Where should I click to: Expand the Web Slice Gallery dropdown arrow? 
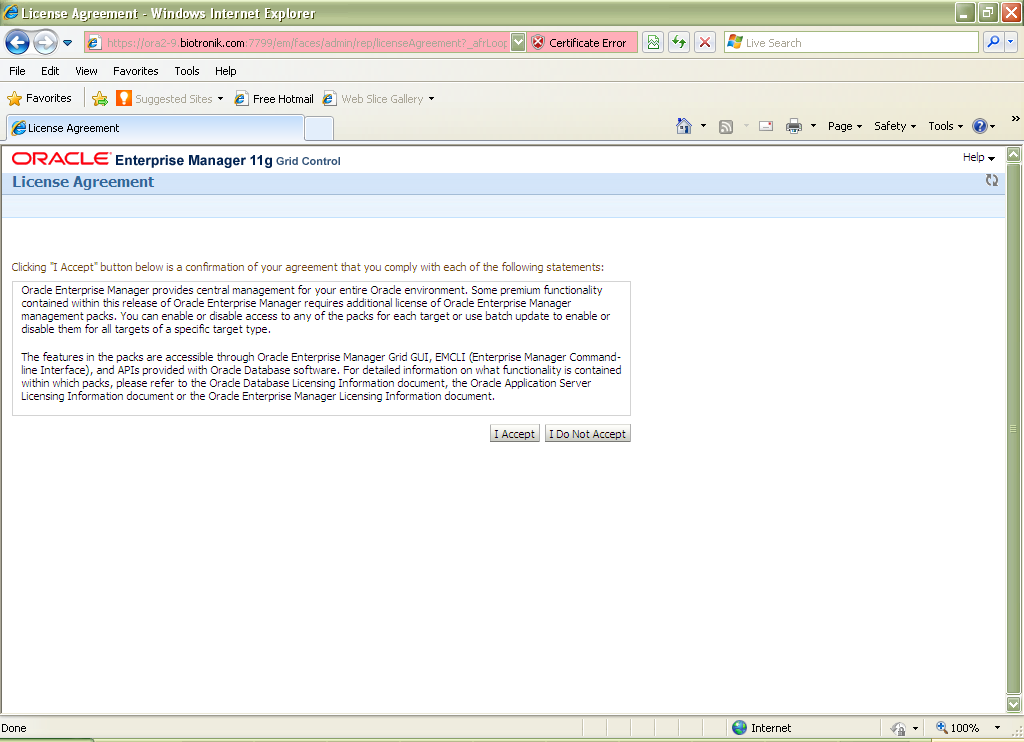(x=431, y=99)
